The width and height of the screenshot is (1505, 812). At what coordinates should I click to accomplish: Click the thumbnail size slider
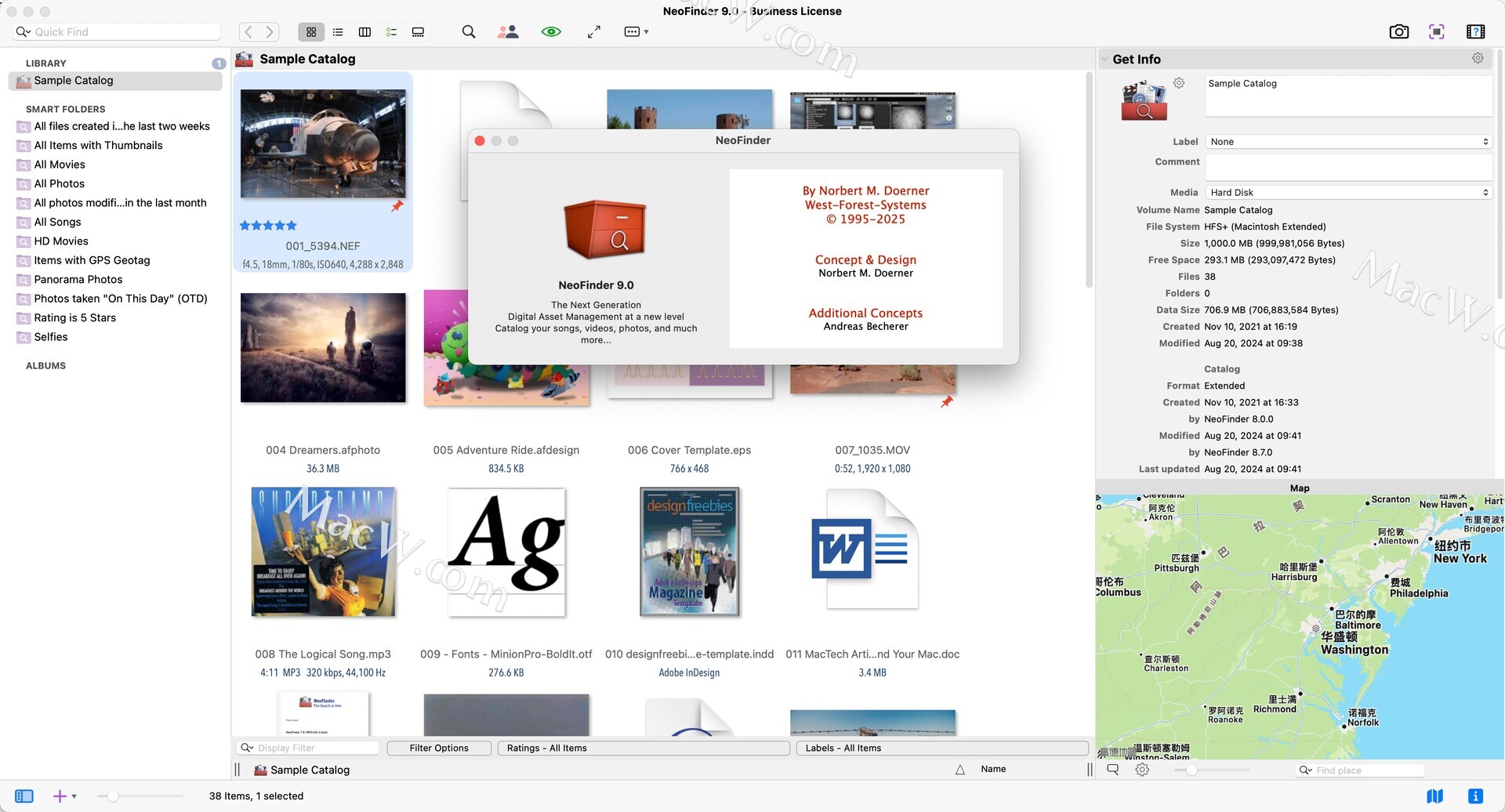click(x=113, y=796)
